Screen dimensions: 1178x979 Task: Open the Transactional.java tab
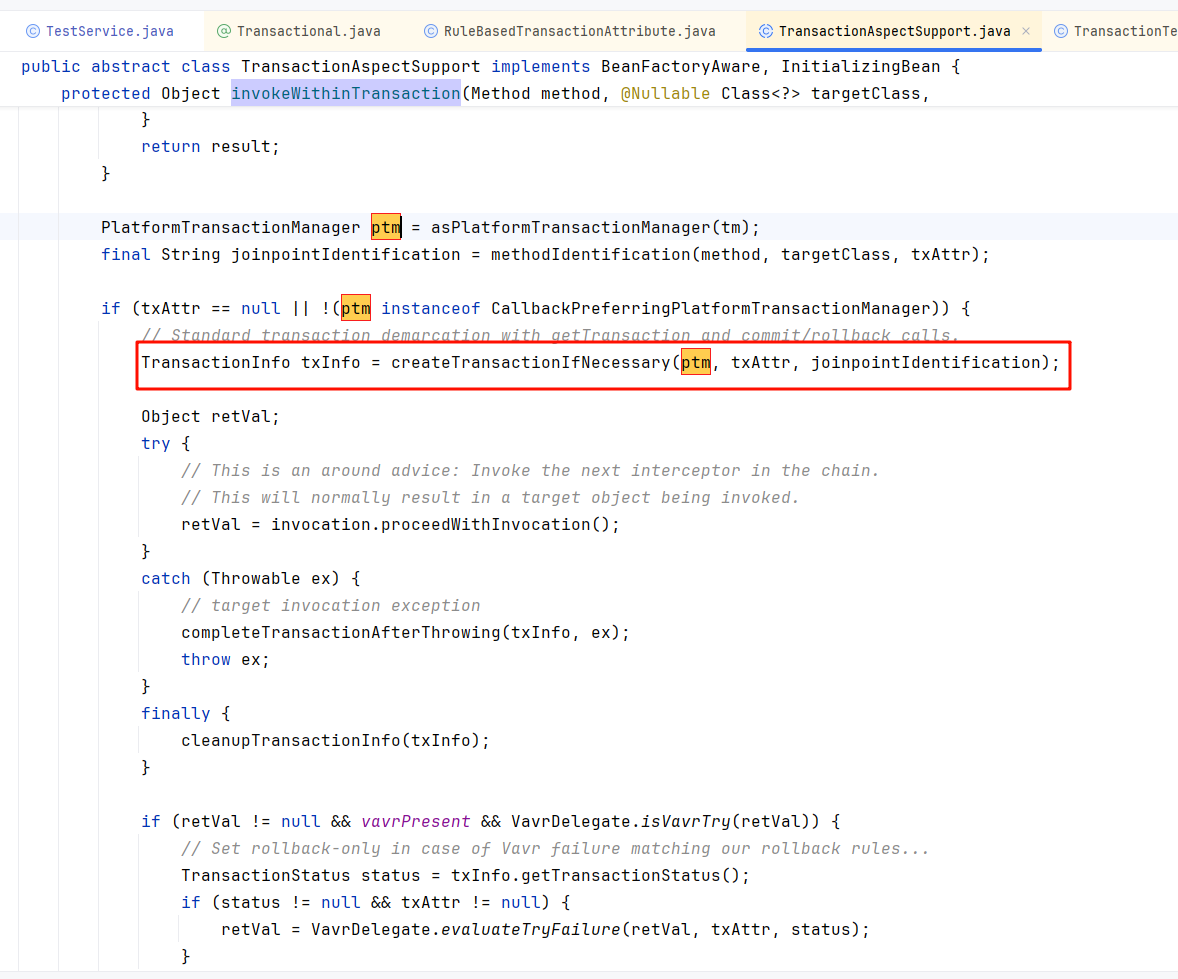[x=299, y=32]
